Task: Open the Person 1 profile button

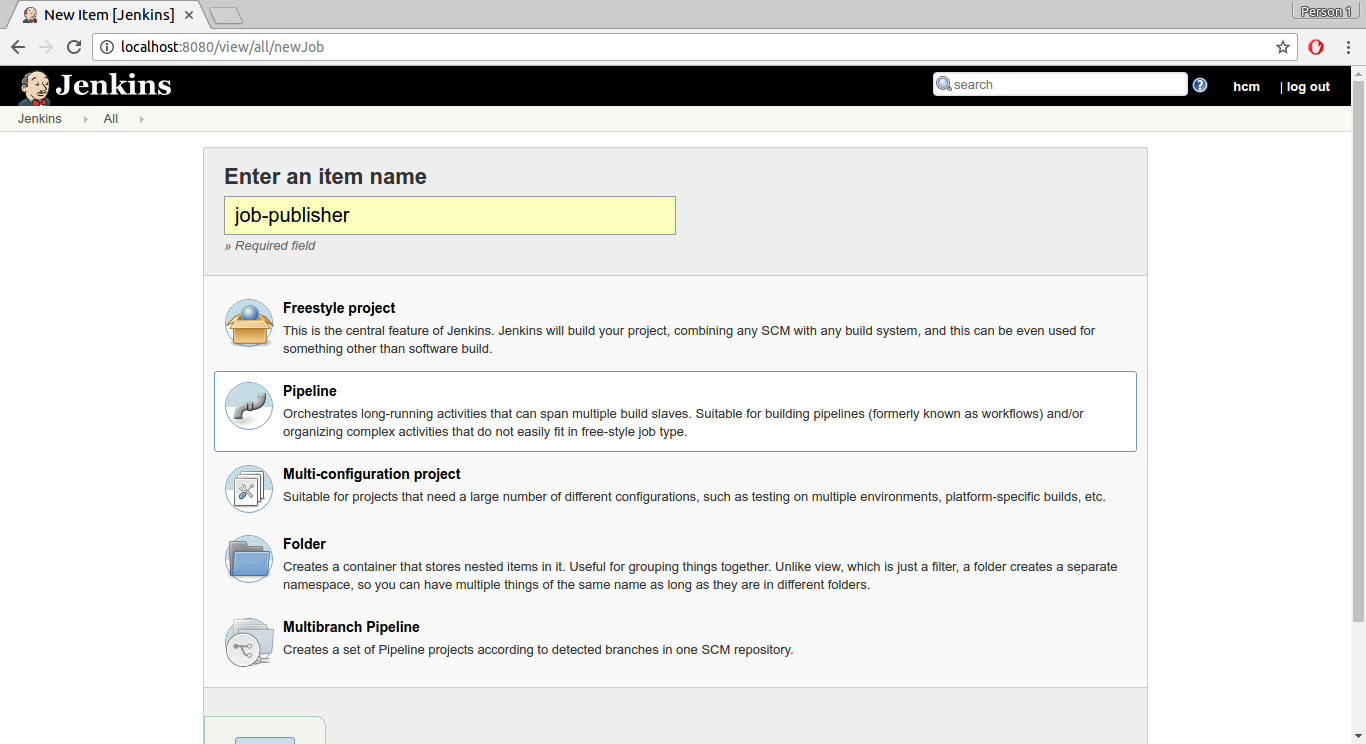Action: tap(1325, 12)
